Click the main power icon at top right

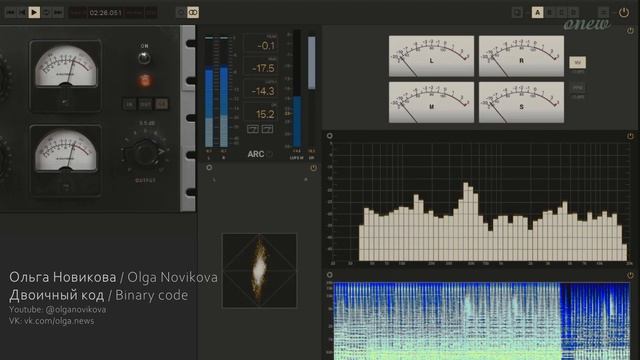[624, 13]
